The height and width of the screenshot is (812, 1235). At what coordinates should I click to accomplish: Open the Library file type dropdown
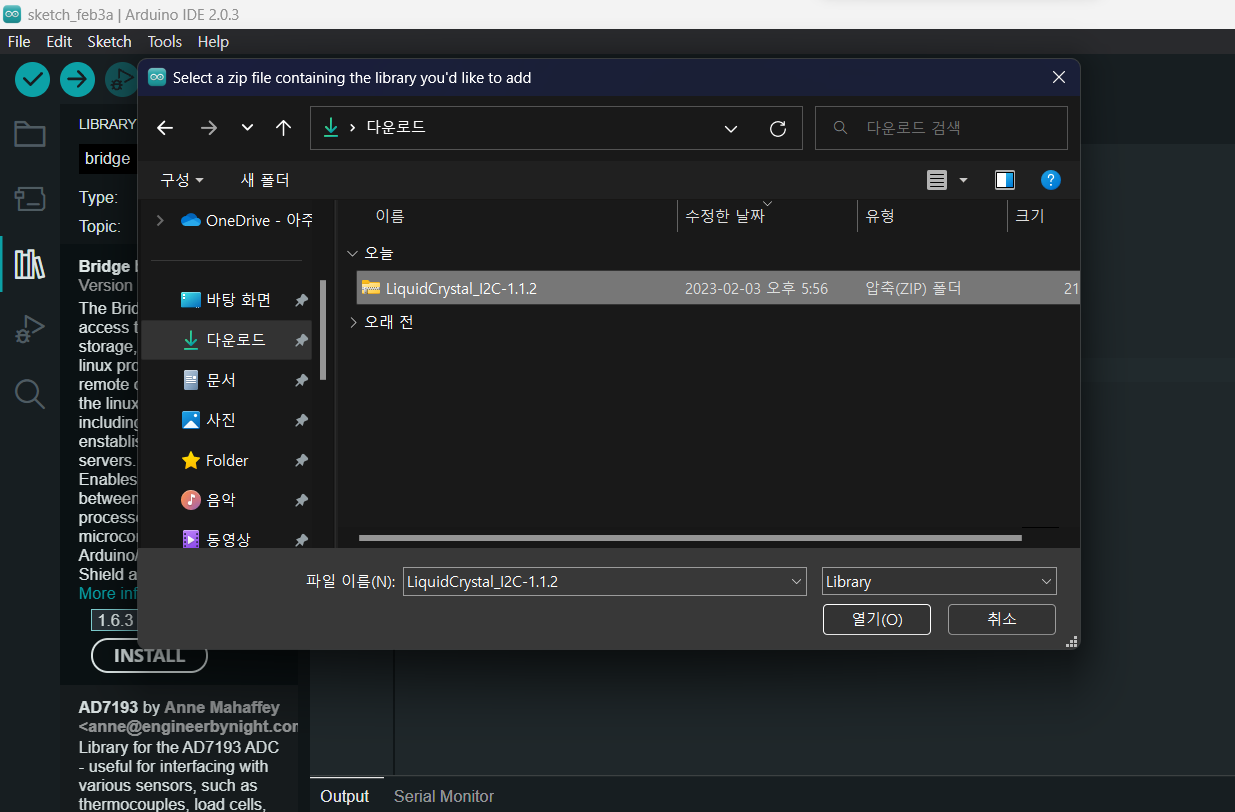[x=939, y=582]
